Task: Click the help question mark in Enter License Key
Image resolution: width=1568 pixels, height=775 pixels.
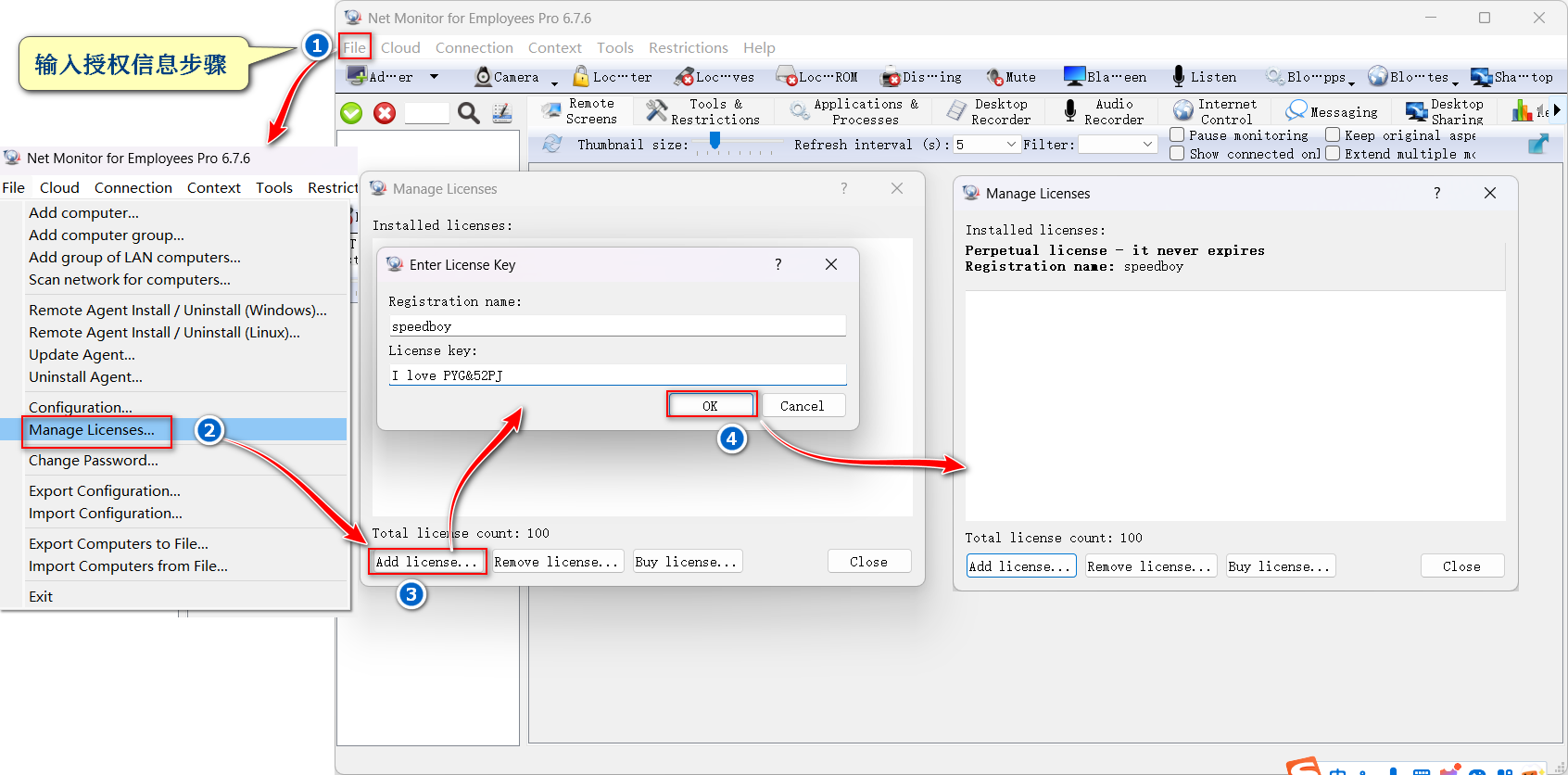Action: coord(778,264)
